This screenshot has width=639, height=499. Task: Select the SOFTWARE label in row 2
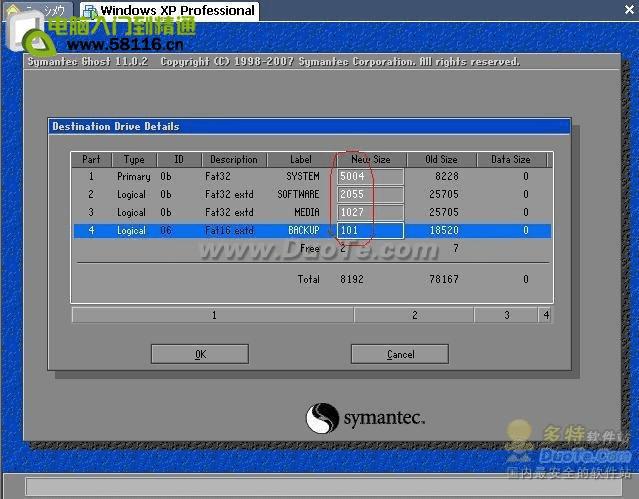(298, 194)
